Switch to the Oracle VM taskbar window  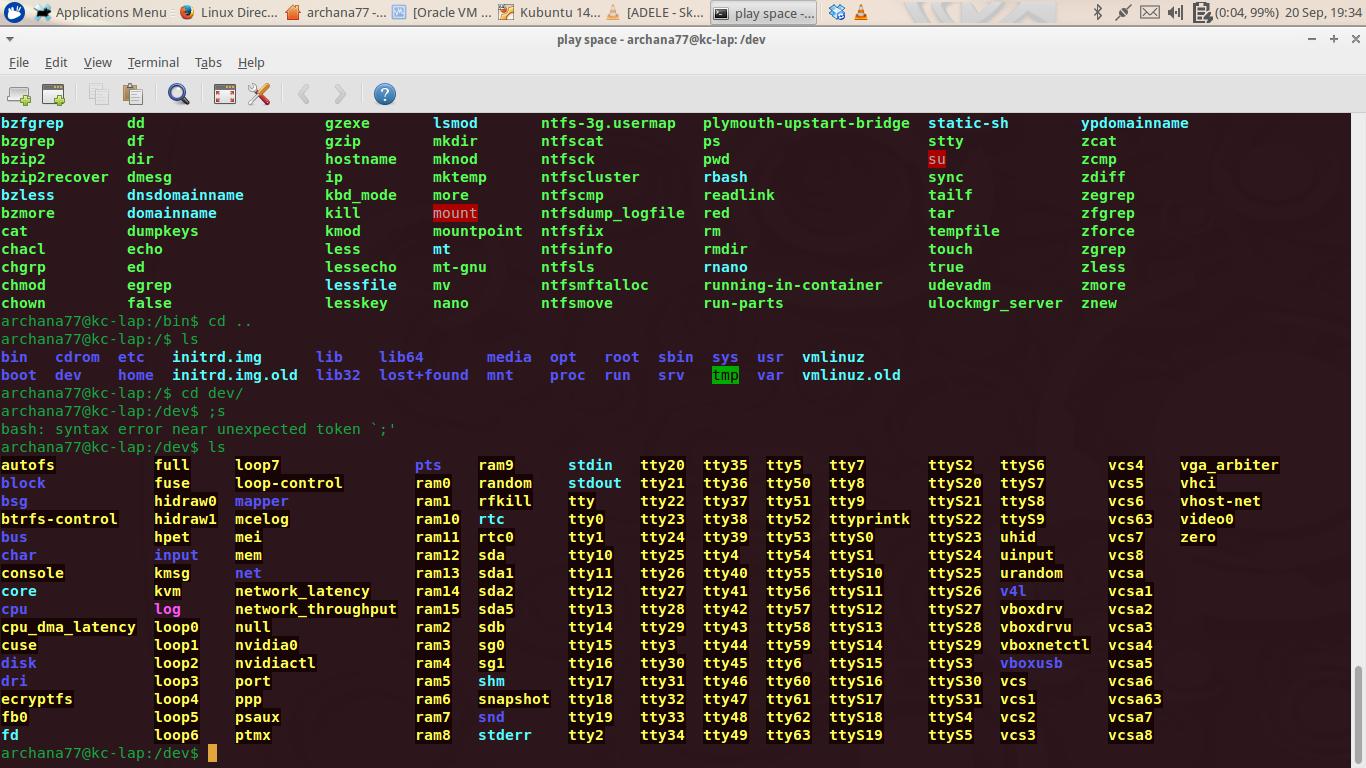point(440,13)
